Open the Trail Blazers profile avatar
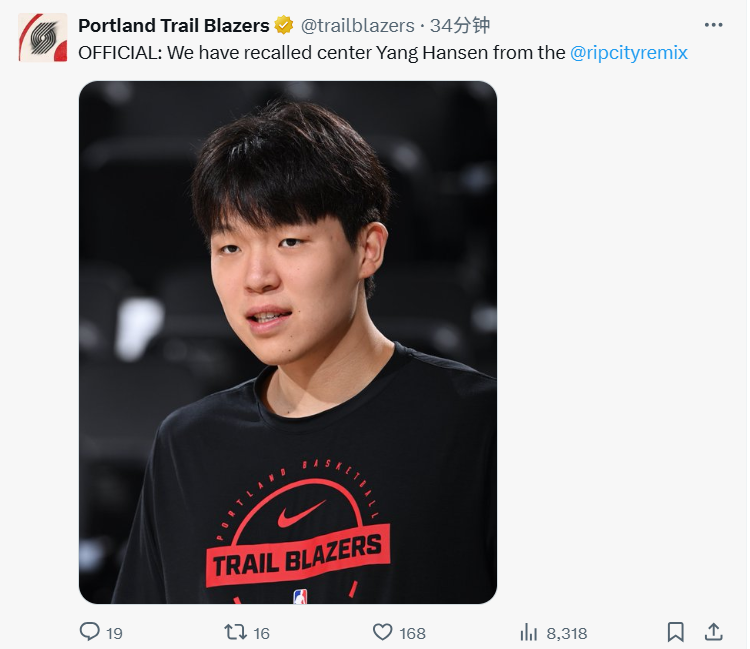The width and height of the screenshot is (750, 649). pyautogui.click(x=43, y=38)
